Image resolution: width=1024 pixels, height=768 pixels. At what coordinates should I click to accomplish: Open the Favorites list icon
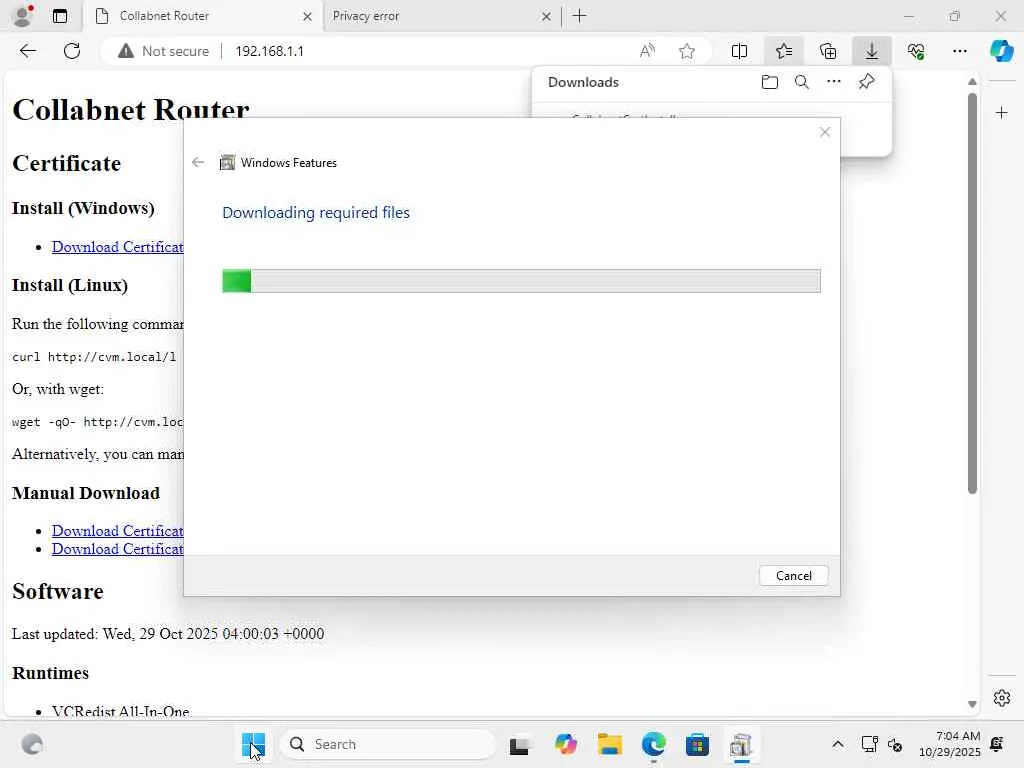(784, 51)
